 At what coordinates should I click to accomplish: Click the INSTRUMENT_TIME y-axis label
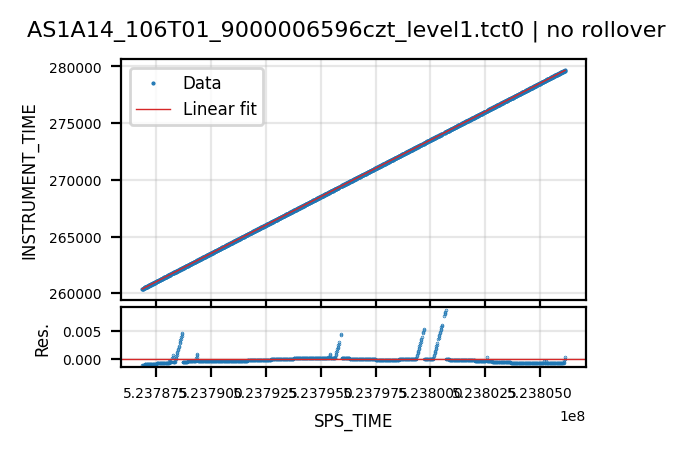(x=29, y=182)
